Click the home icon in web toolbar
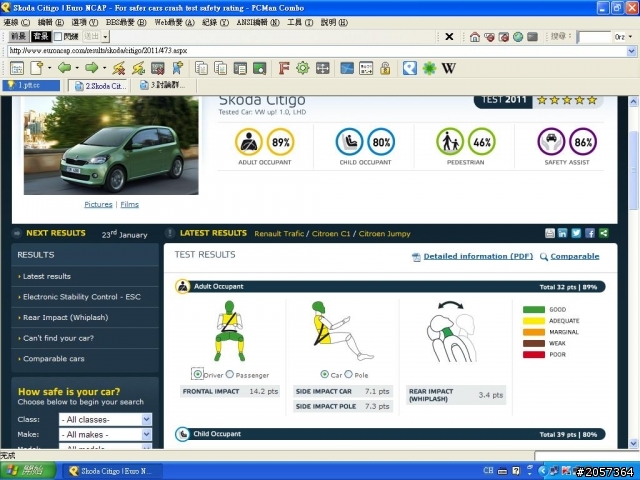Image resolution: width=640 pixels, height=480 pixels. (474, 37)
